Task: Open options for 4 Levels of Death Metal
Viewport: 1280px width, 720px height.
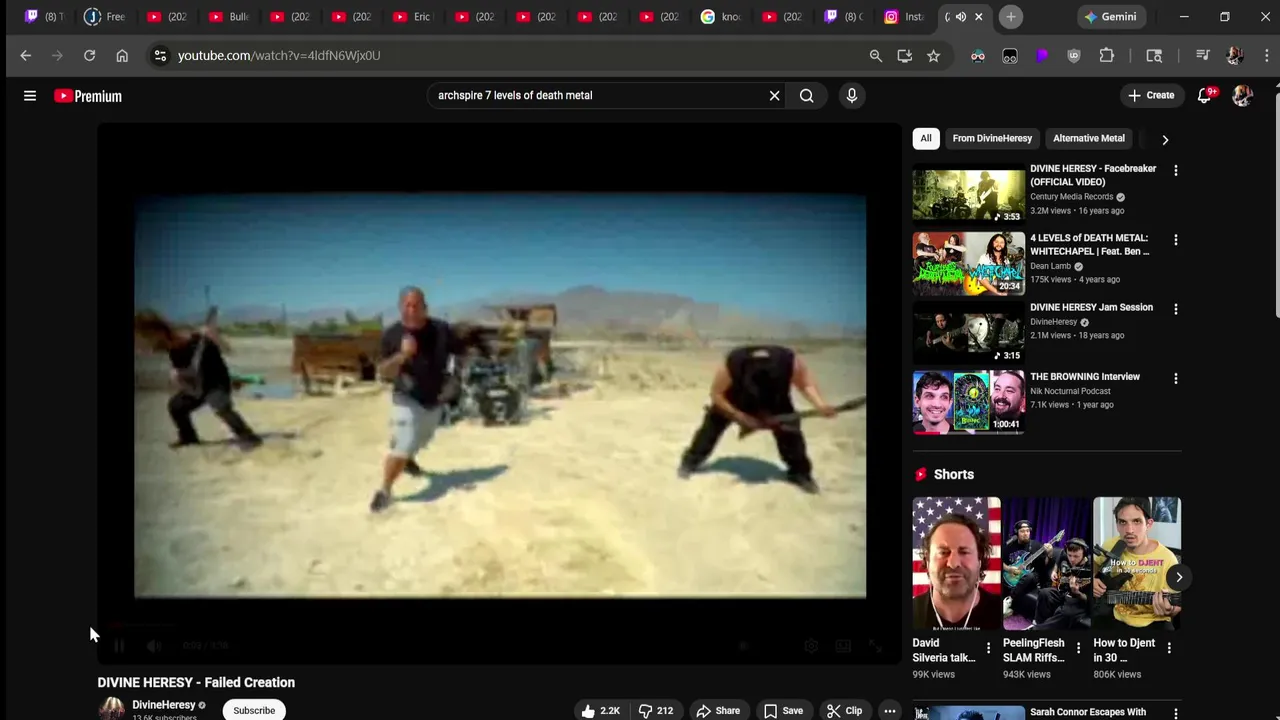Action: 1176,240
